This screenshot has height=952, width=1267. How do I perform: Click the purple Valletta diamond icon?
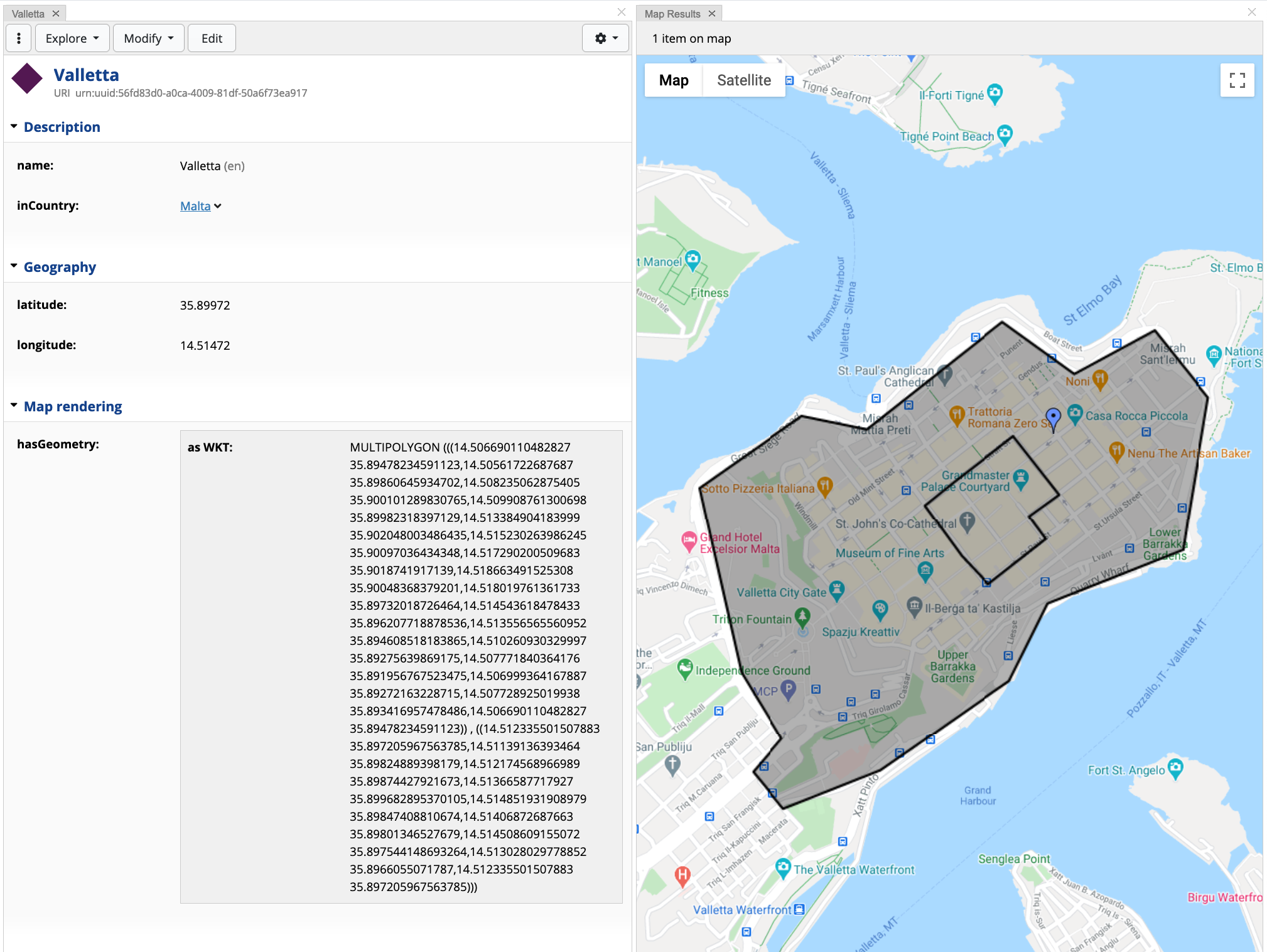click(x=27, y=79)
